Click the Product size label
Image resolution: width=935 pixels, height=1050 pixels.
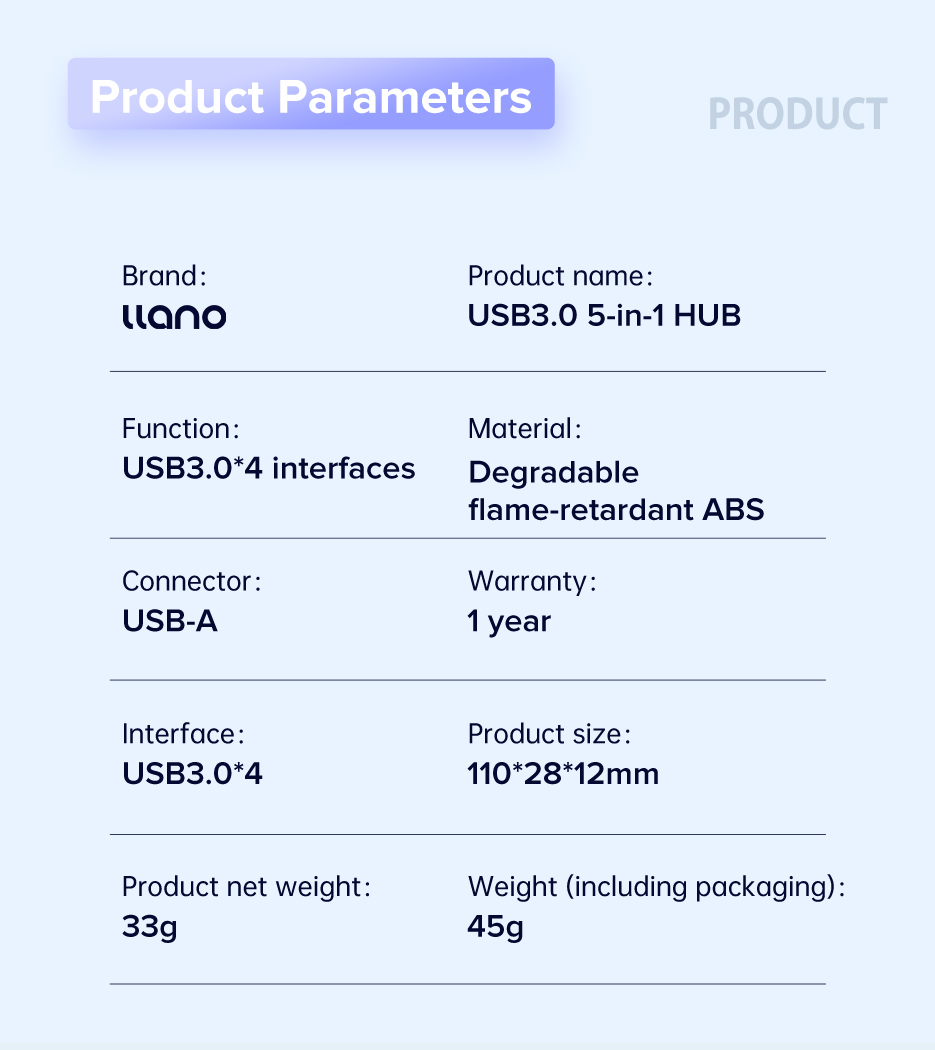[x=549, y=734]
